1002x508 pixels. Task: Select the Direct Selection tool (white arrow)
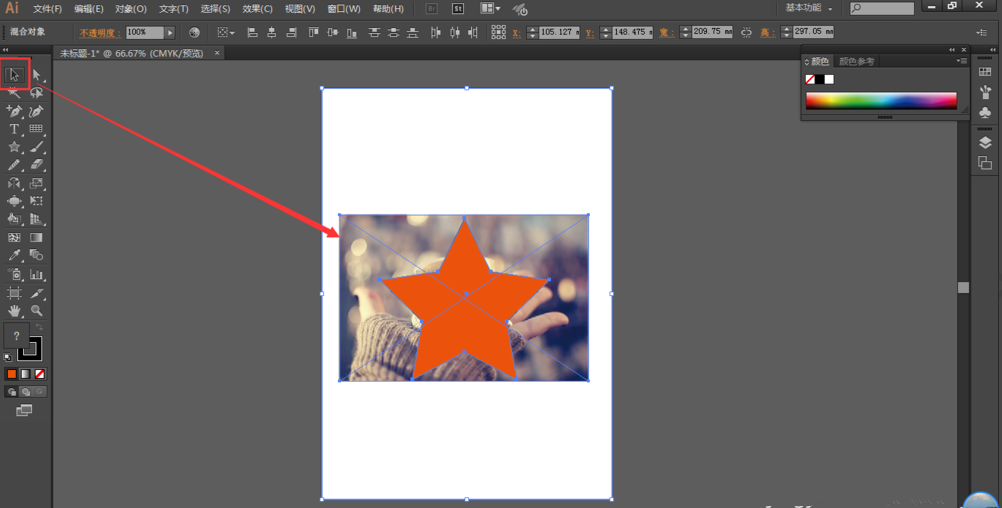[36, 75]
